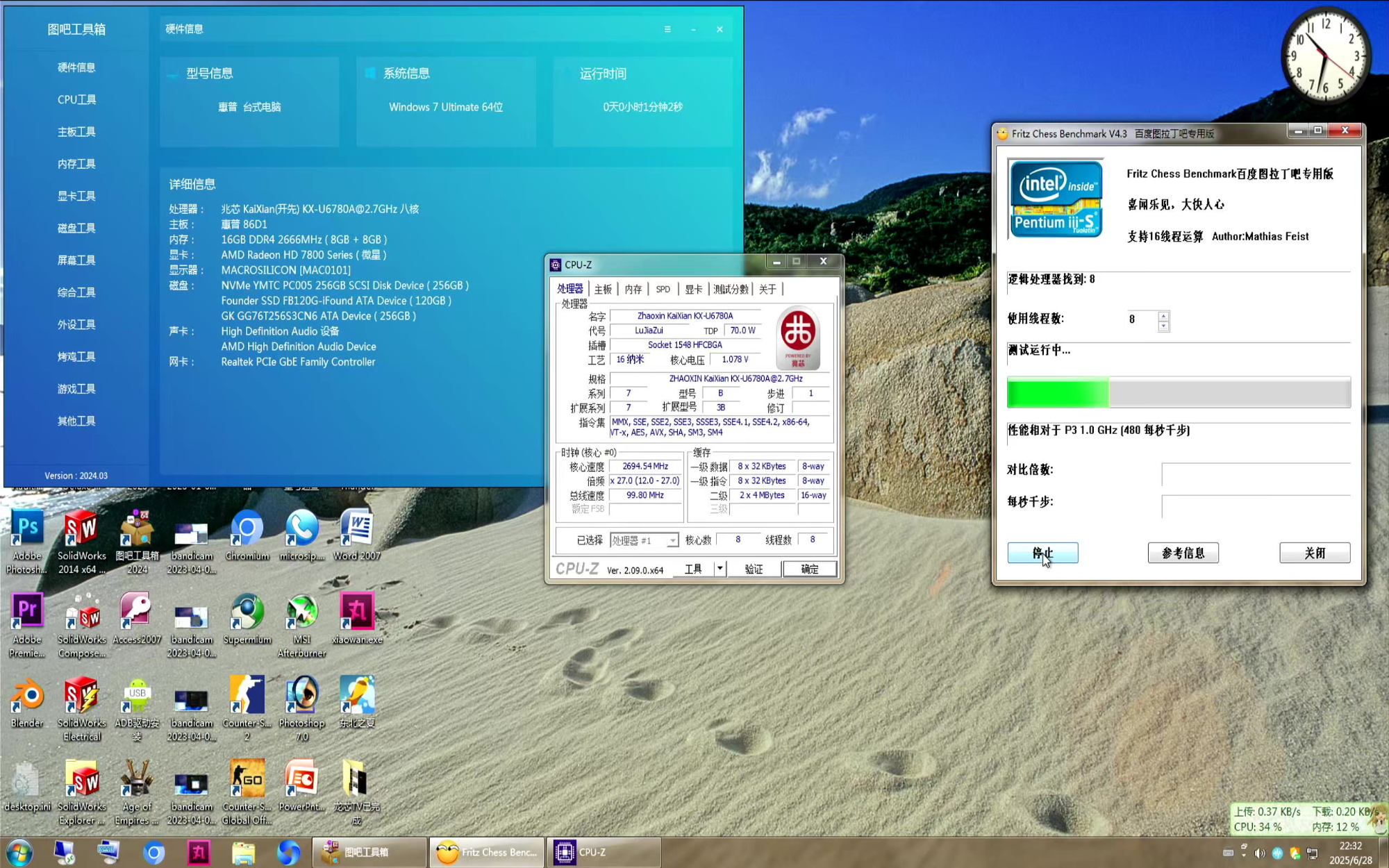1389x868 pixels.
Task: Open the 显卡 tab in CPU-Z
Action: click(x=693, y=289)
